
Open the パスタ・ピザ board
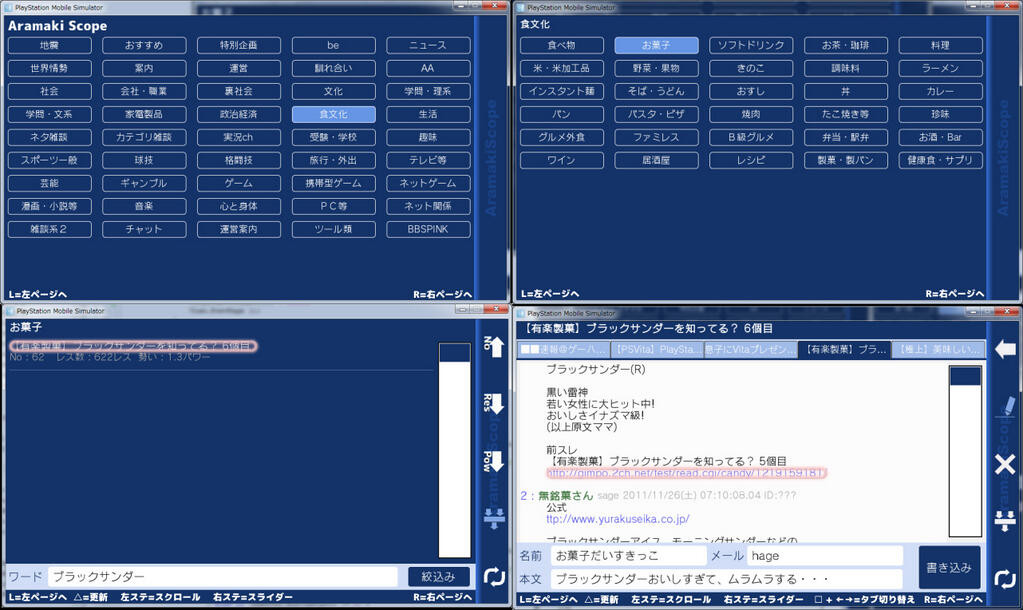tap(656, 114)
